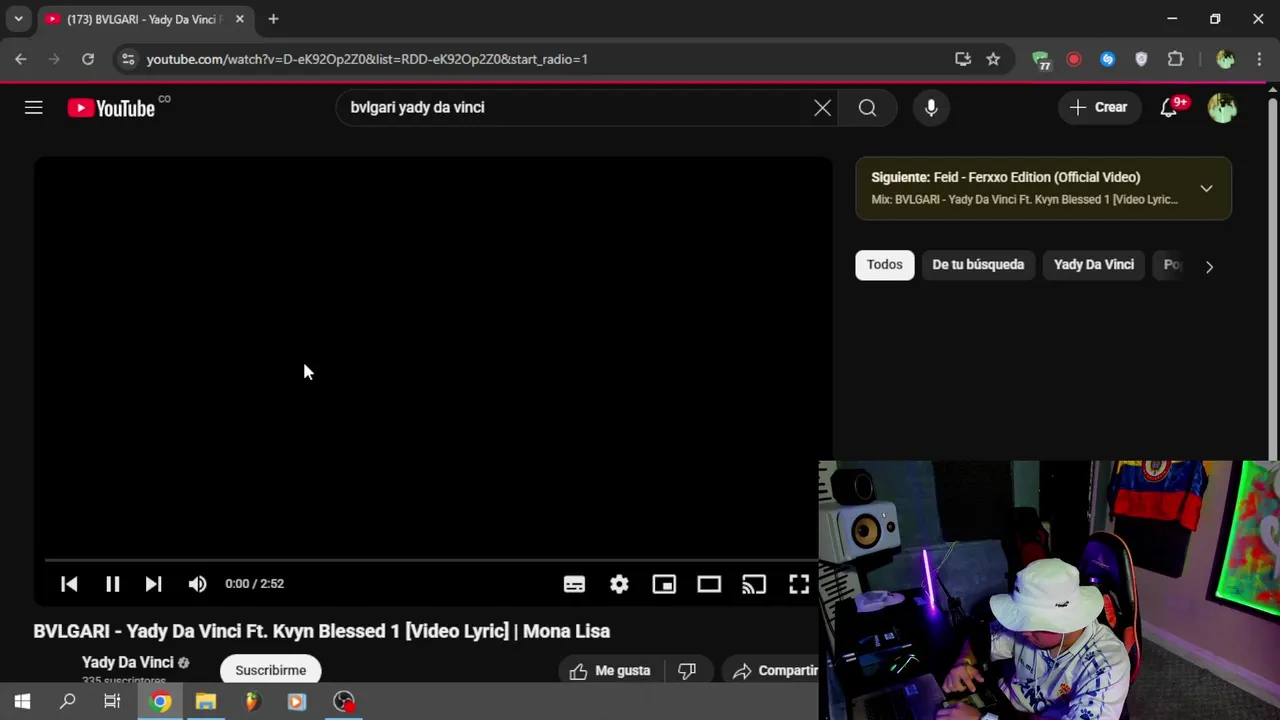Click the video title text
Viewport: 1280px width, 720px height.
pyautogui.click(x=321, y=631)
